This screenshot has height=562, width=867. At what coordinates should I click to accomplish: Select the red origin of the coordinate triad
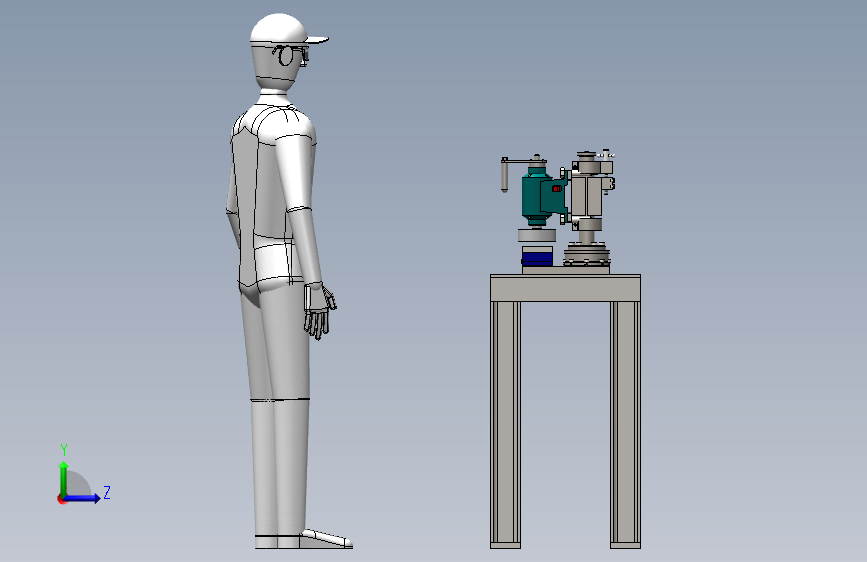pyautogui.click(x=61, y=499)
